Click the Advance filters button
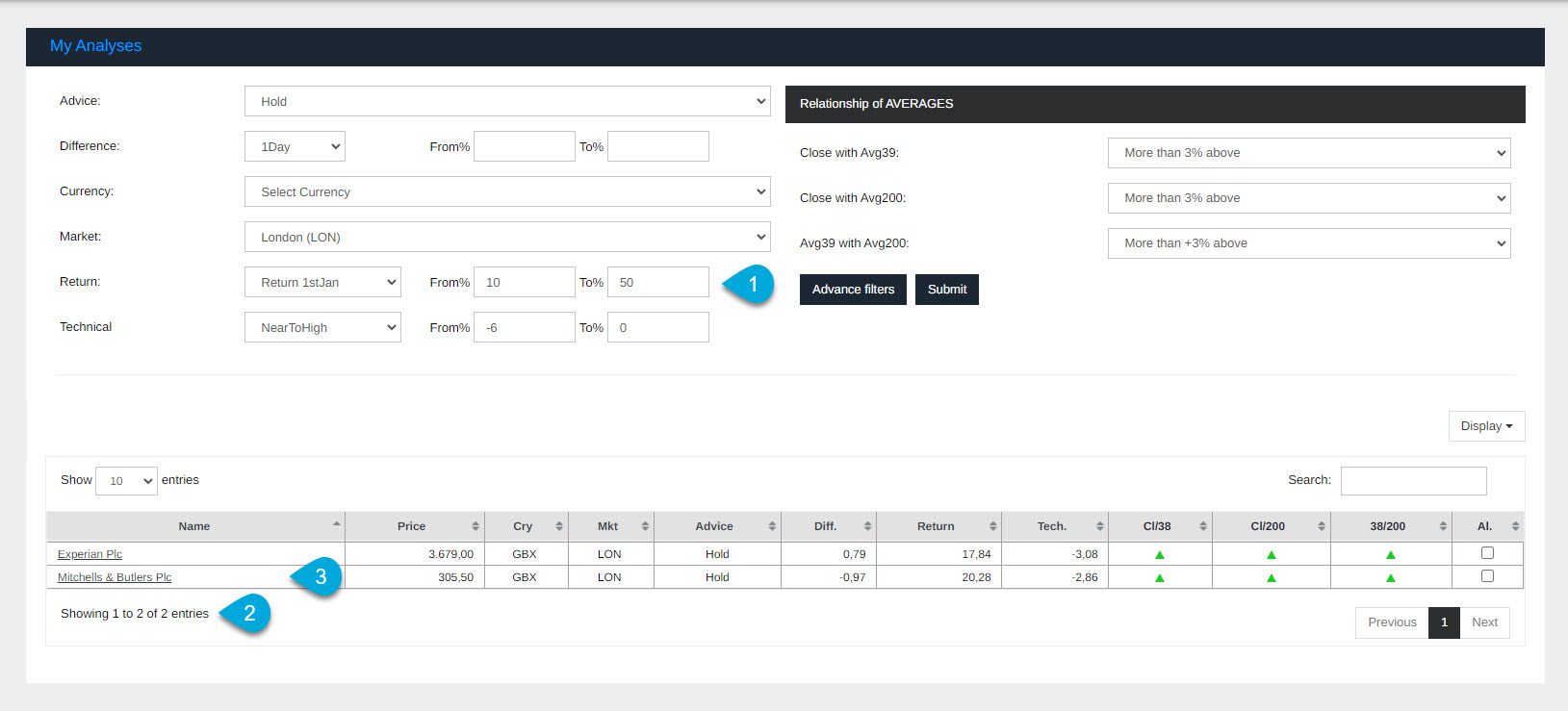Image resolution: width=1568 pixels, height=711 pixels. (853, 290)
